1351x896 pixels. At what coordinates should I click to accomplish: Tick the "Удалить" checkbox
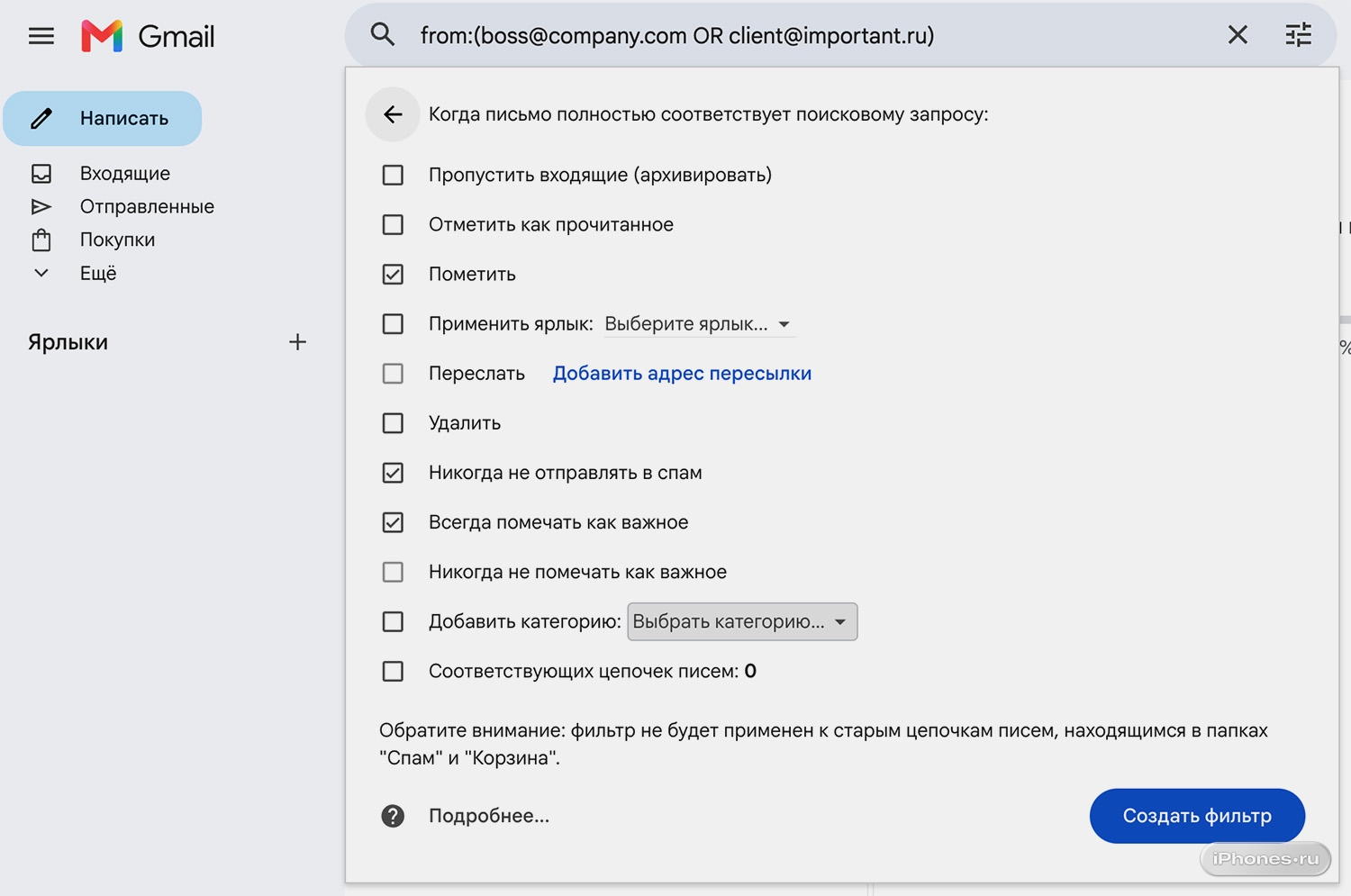[x=393, y=423]
